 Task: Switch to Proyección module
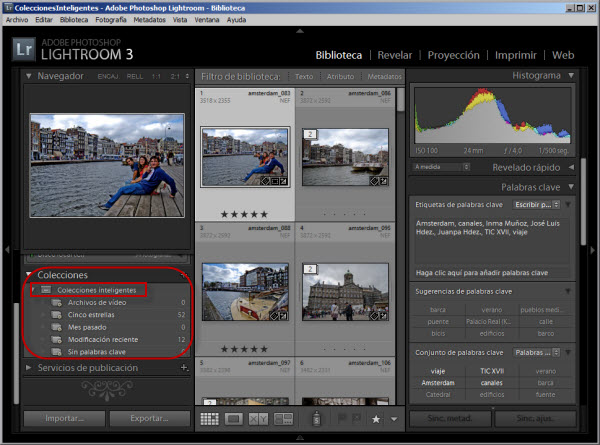pyautogui.click(x=453, y=55)
